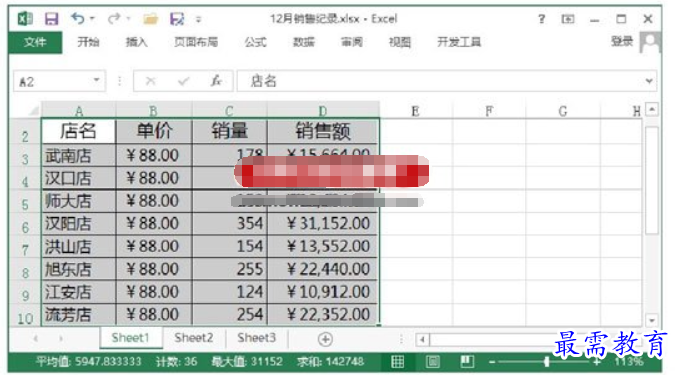
Task: Switch to the Sheet3 tab
Action: pos(257,338)
